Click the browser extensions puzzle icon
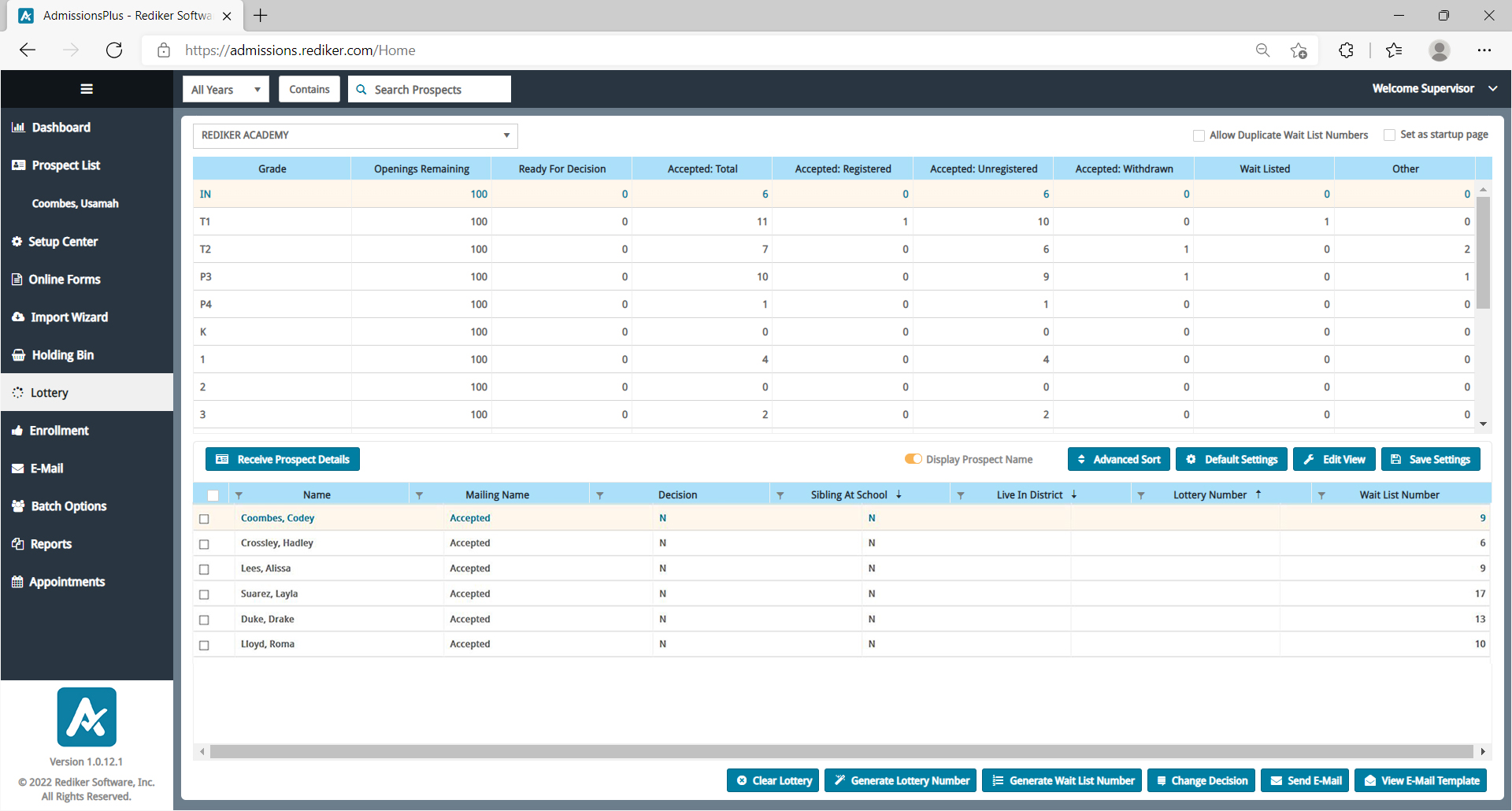The width and height of the screenshot is (1512, 811). click(x=1347, y=50)
